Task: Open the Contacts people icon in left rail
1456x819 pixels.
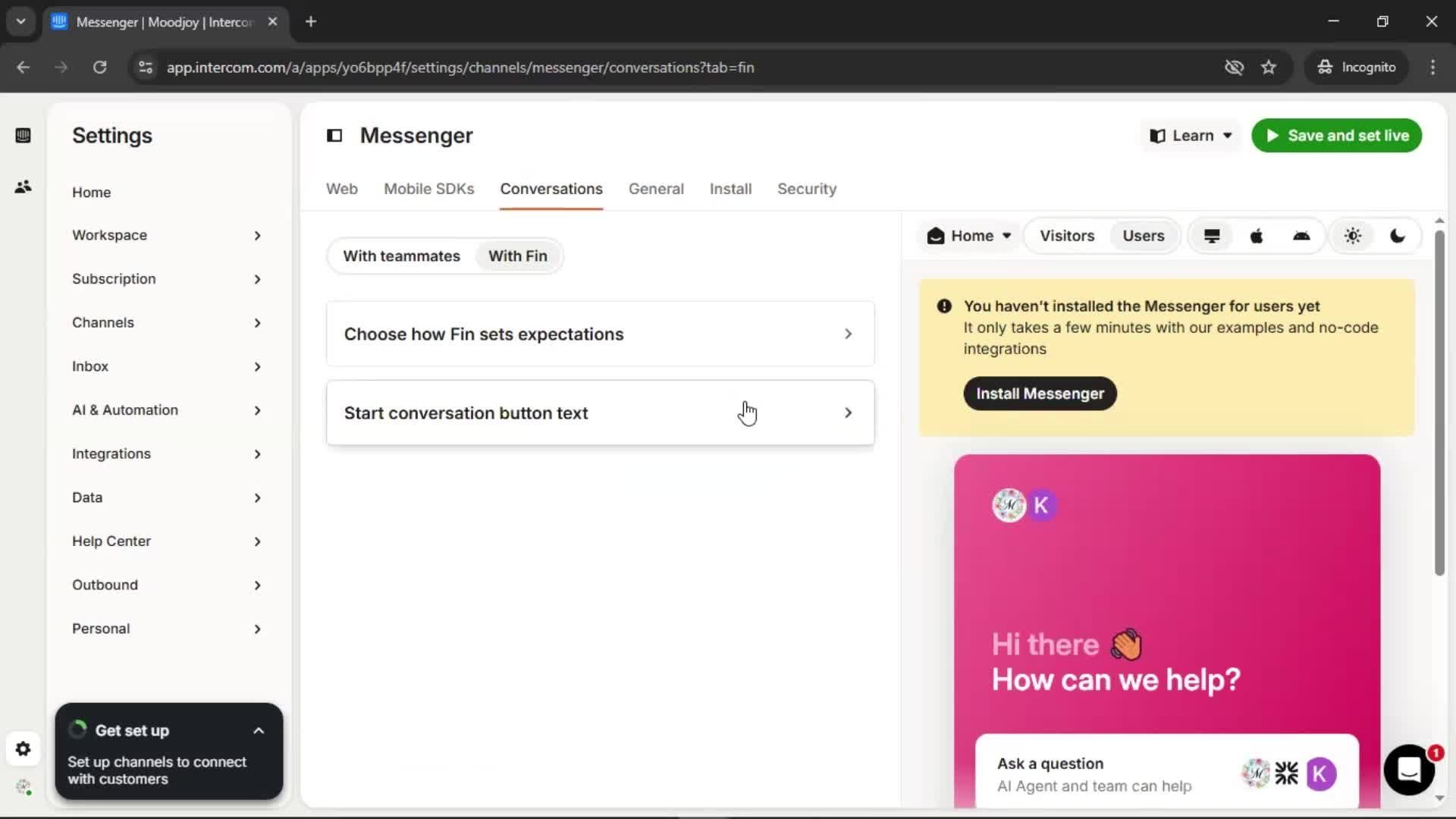Action: click(23, 187)
